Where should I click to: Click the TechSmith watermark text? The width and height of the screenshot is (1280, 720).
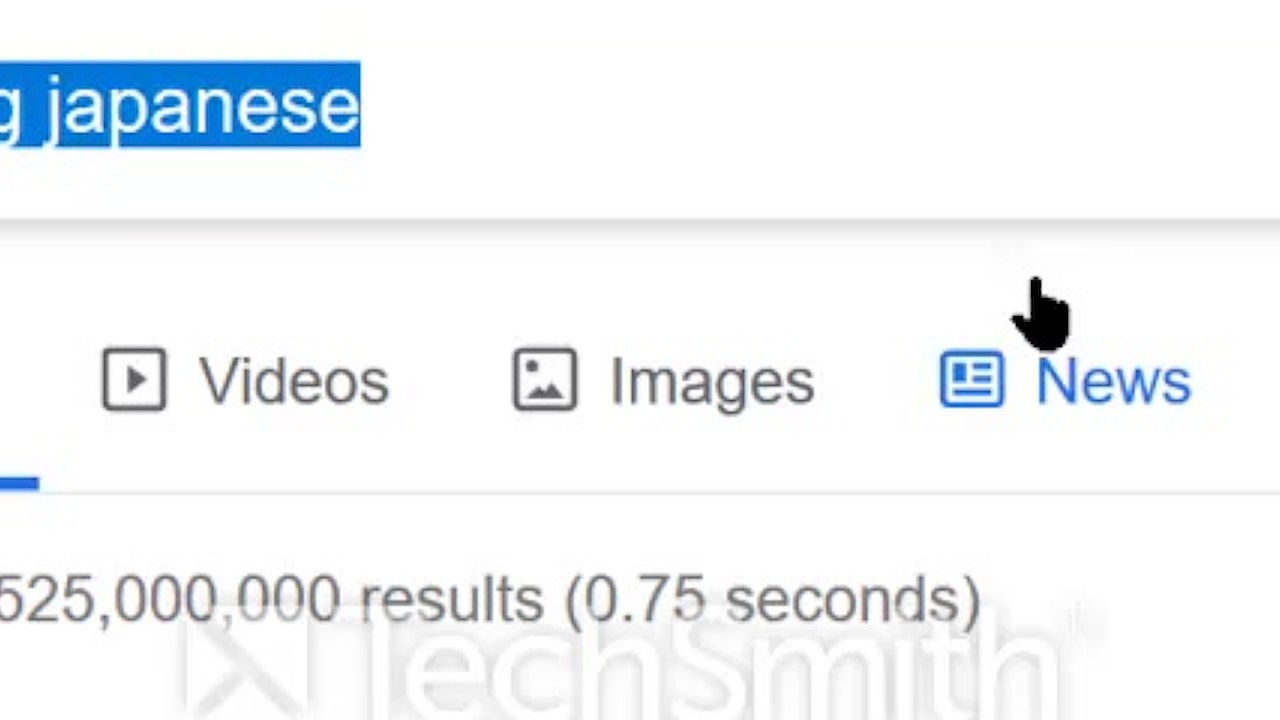pyautogui.click(x=700, y=665)
